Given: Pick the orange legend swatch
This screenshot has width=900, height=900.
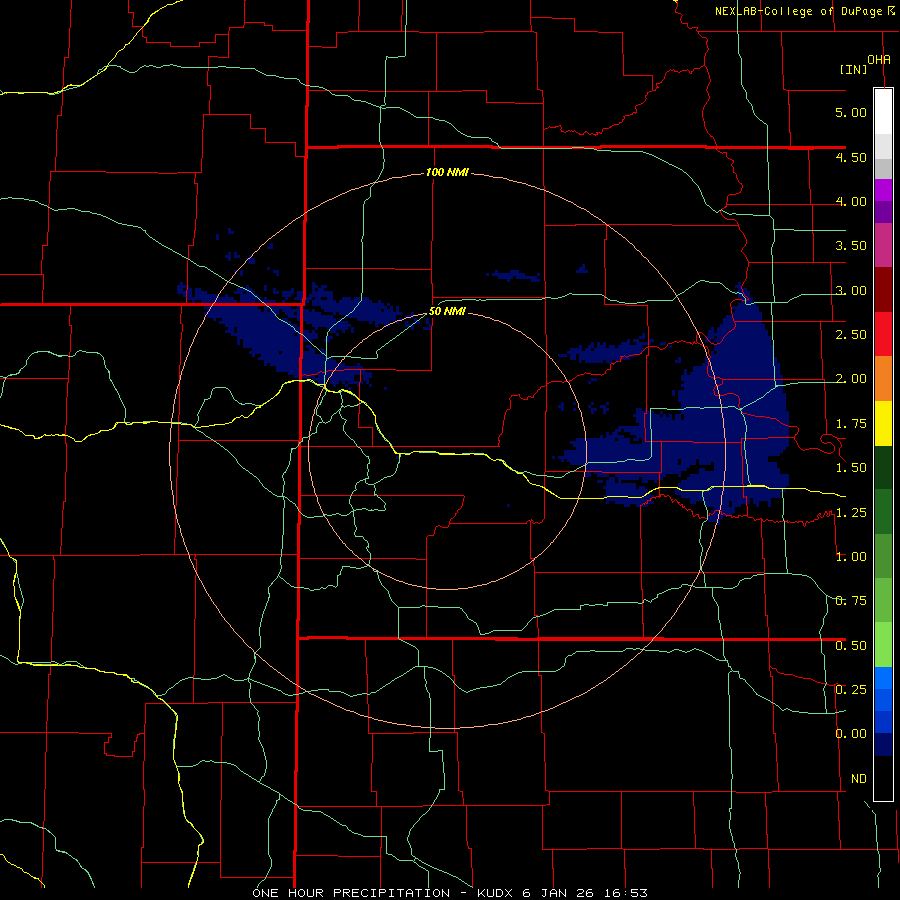Looking at the screenshot, I should (883, 379).
